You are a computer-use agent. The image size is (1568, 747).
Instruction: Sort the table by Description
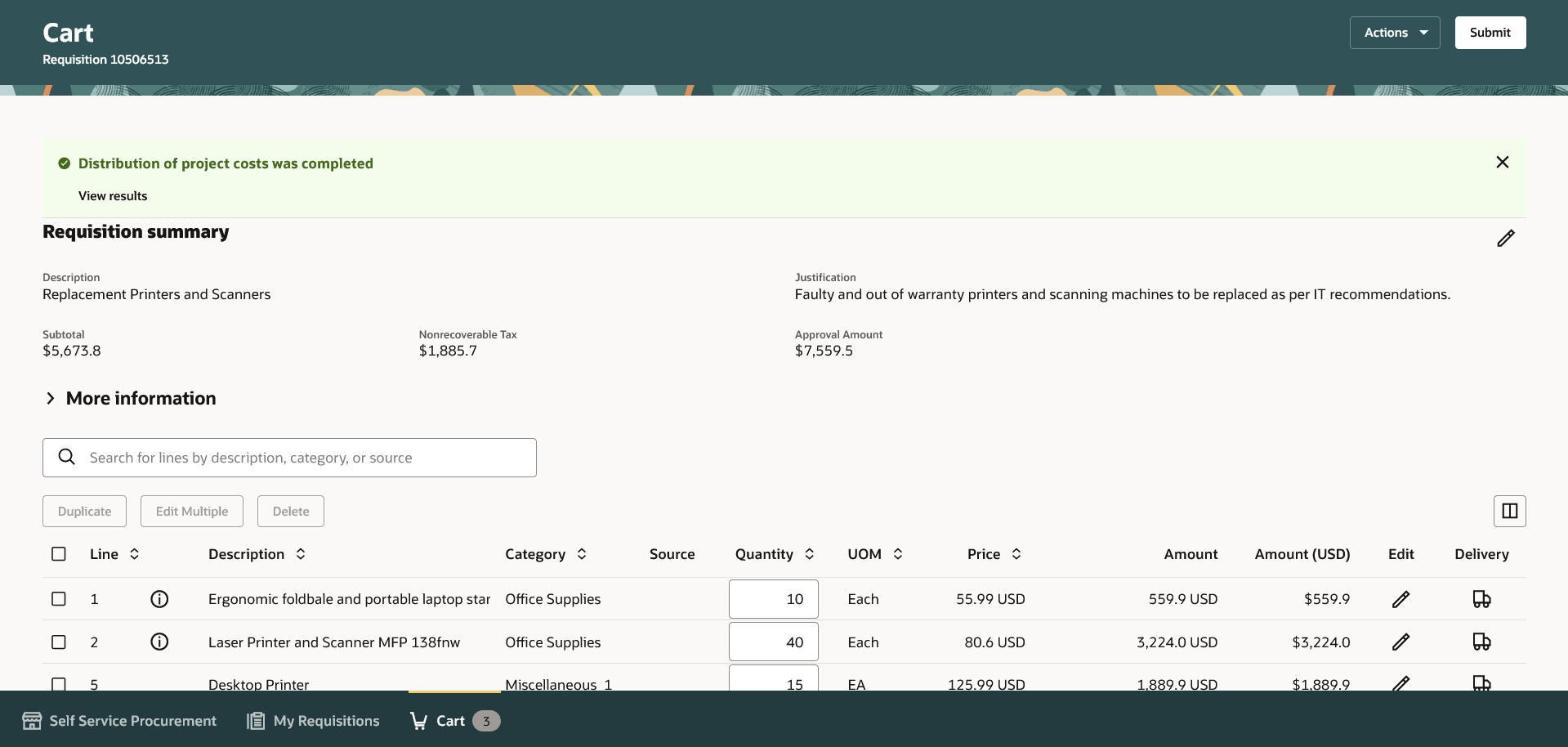[301, 554]
